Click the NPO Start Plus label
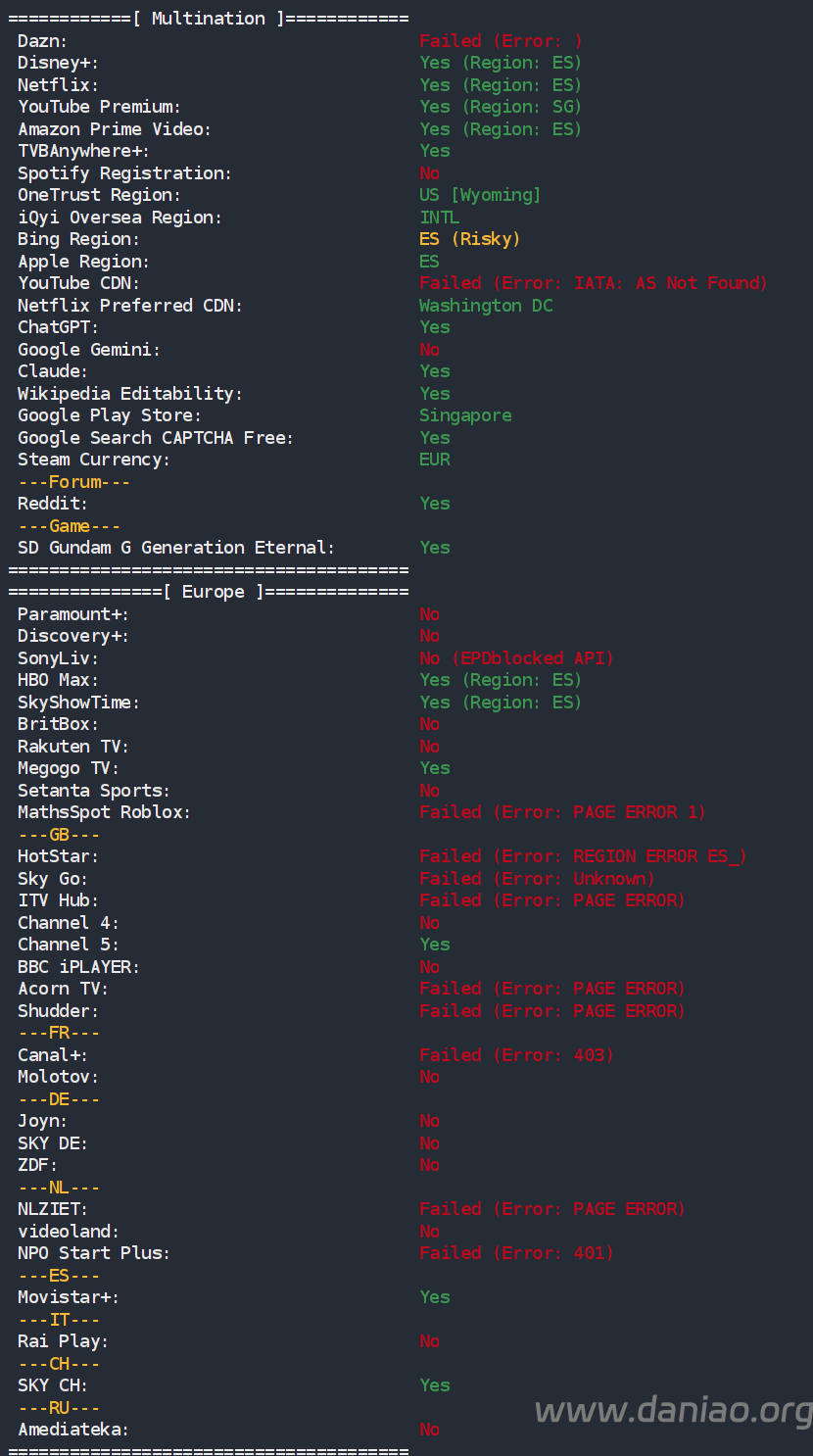The height and width of the screenshot is (1456, 813). pyautogui.click(x=94, y=1253)
